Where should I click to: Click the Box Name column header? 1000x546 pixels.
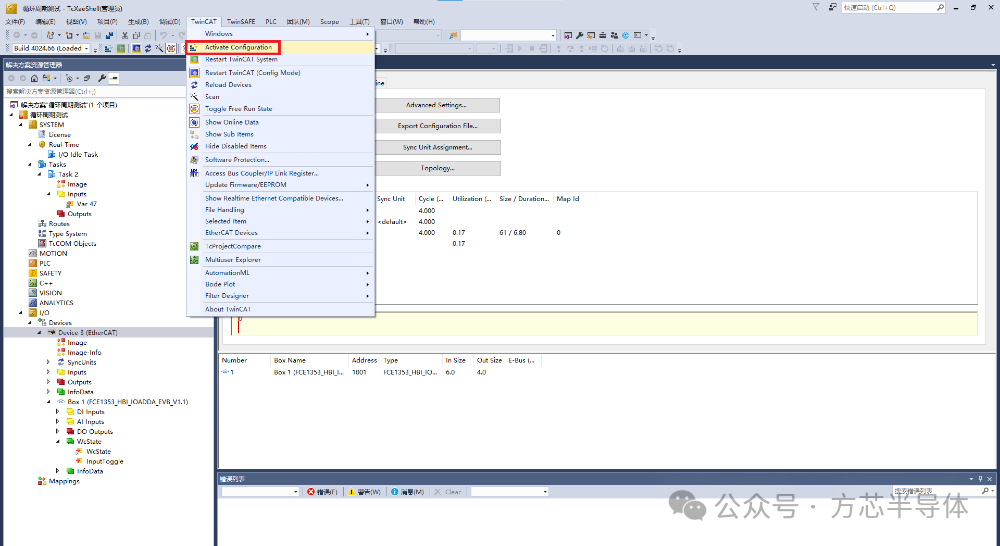(x=309, y=360)
